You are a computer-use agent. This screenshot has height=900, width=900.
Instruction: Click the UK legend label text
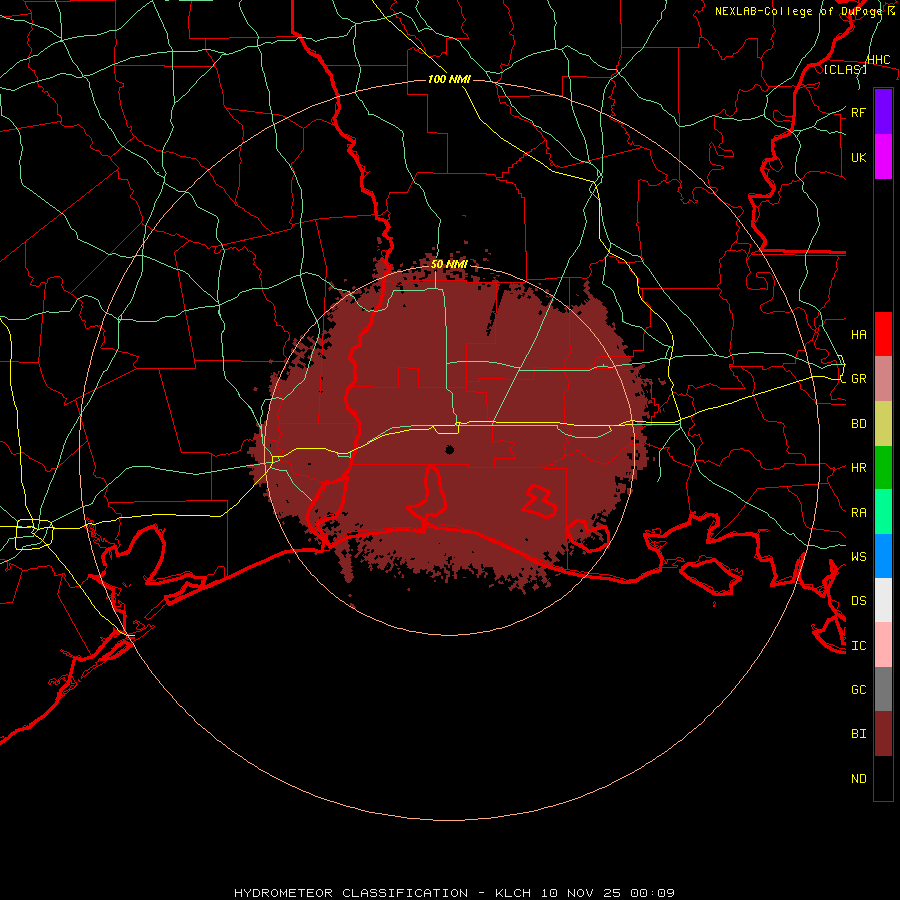pos(859,158)
